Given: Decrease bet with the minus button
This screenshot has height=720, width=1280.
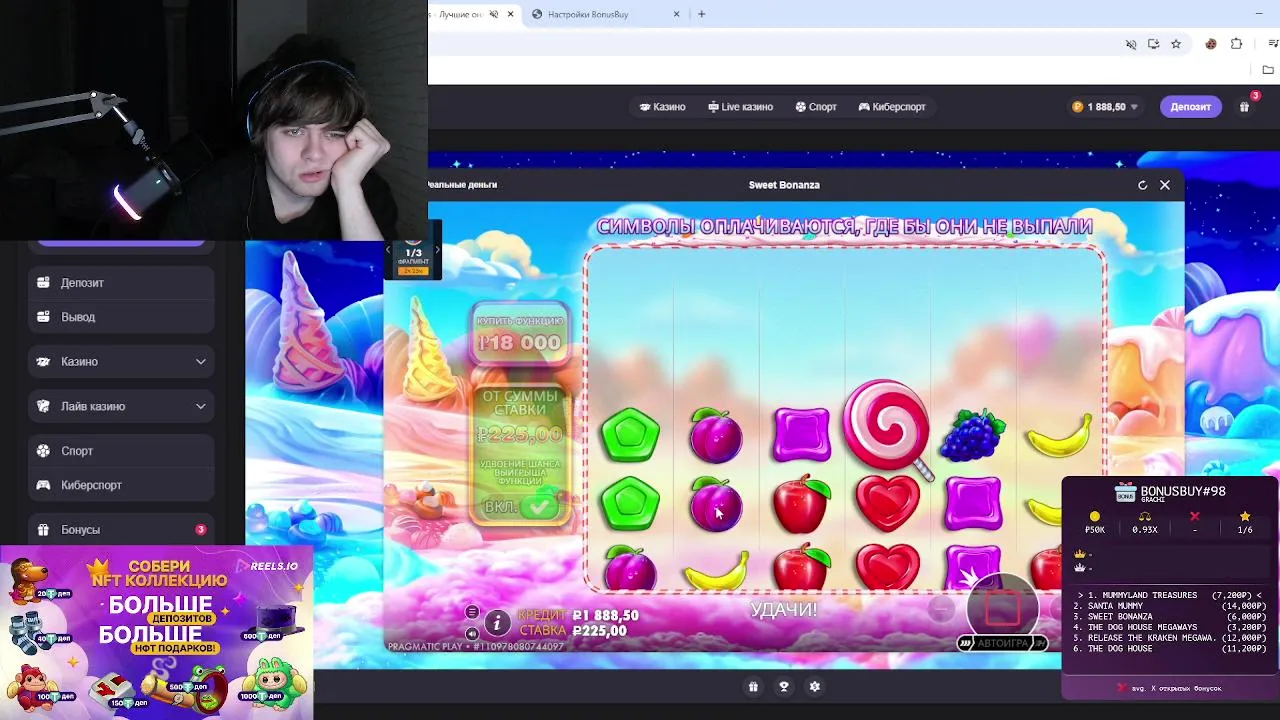Looking at the screenshot, I should [941, 609].
